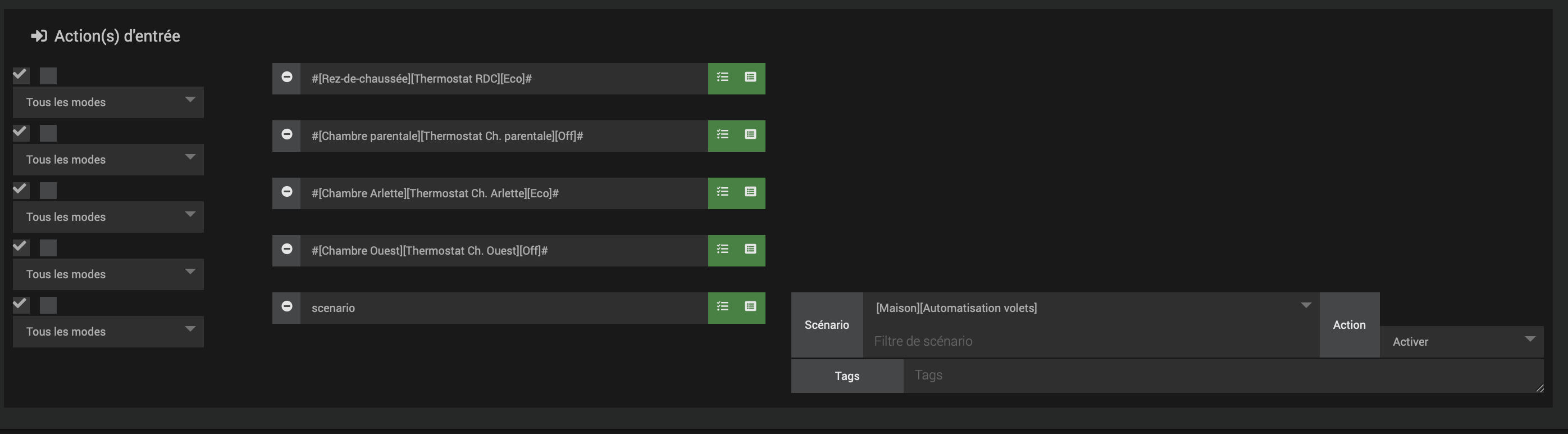
Task: Open action list icon on scenario row
Action: 723,306
